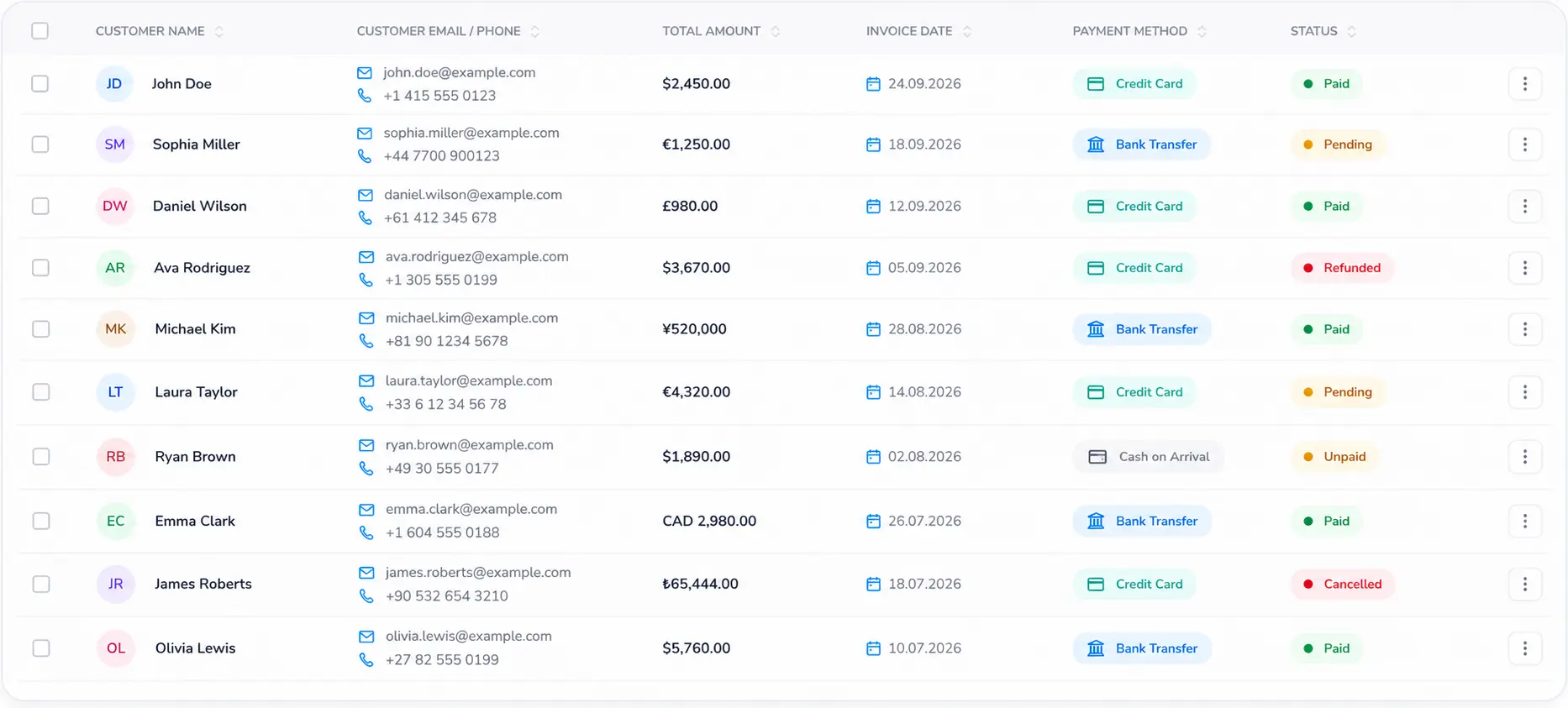Toggle sort arrows on Customer Email / Phone
Viewport: 1568px width, 708px height.
coord(534,32)
